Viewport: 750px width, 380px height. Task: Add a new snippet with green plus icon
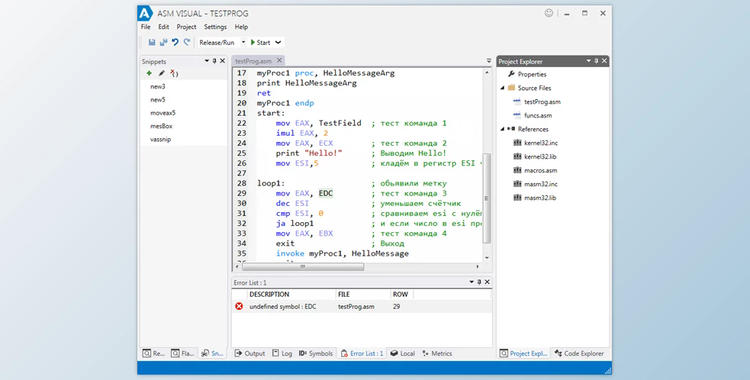click(149, 73)
